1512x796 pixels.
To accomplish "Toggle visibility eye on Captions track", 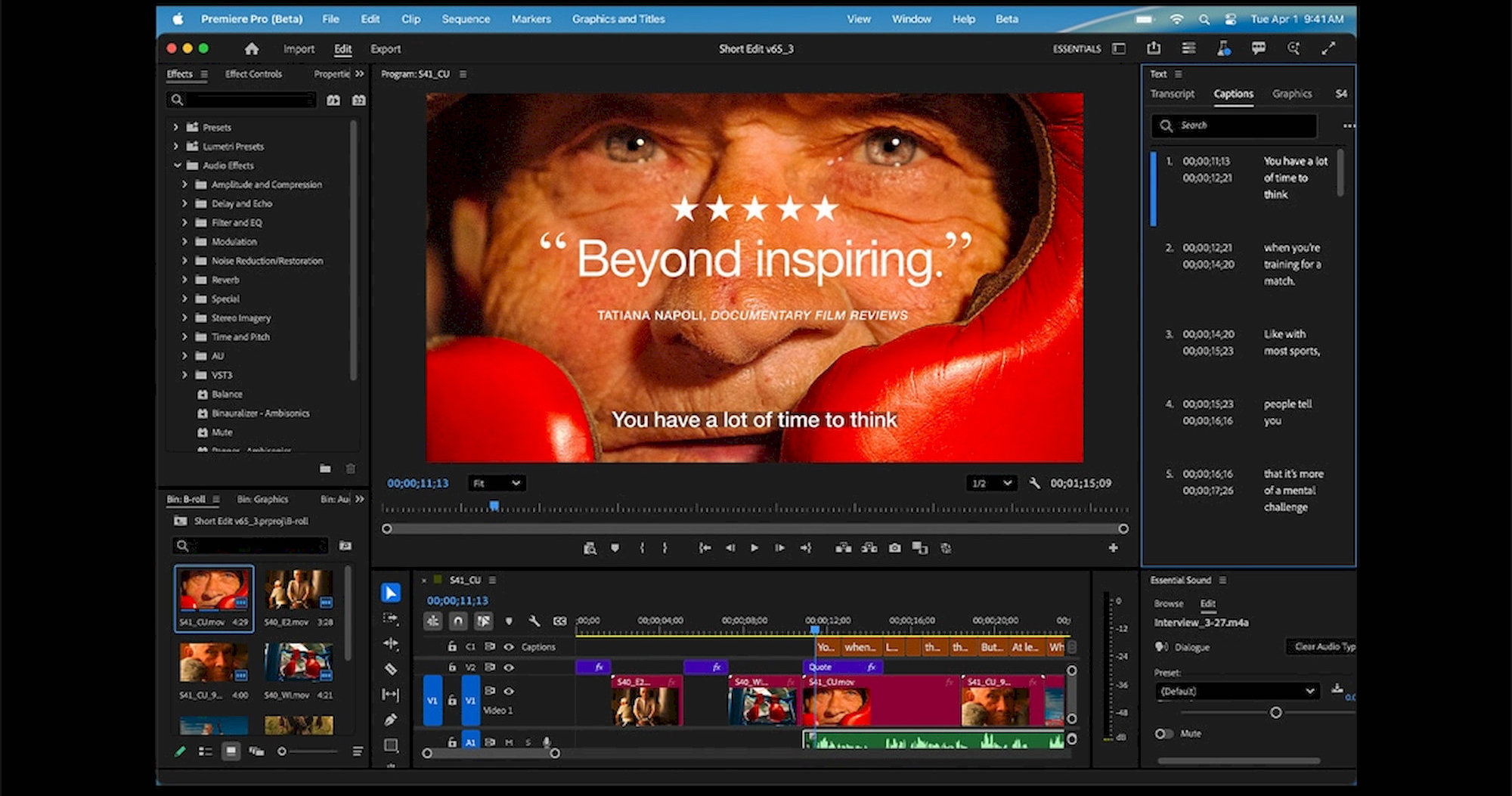I will (509, 647).
